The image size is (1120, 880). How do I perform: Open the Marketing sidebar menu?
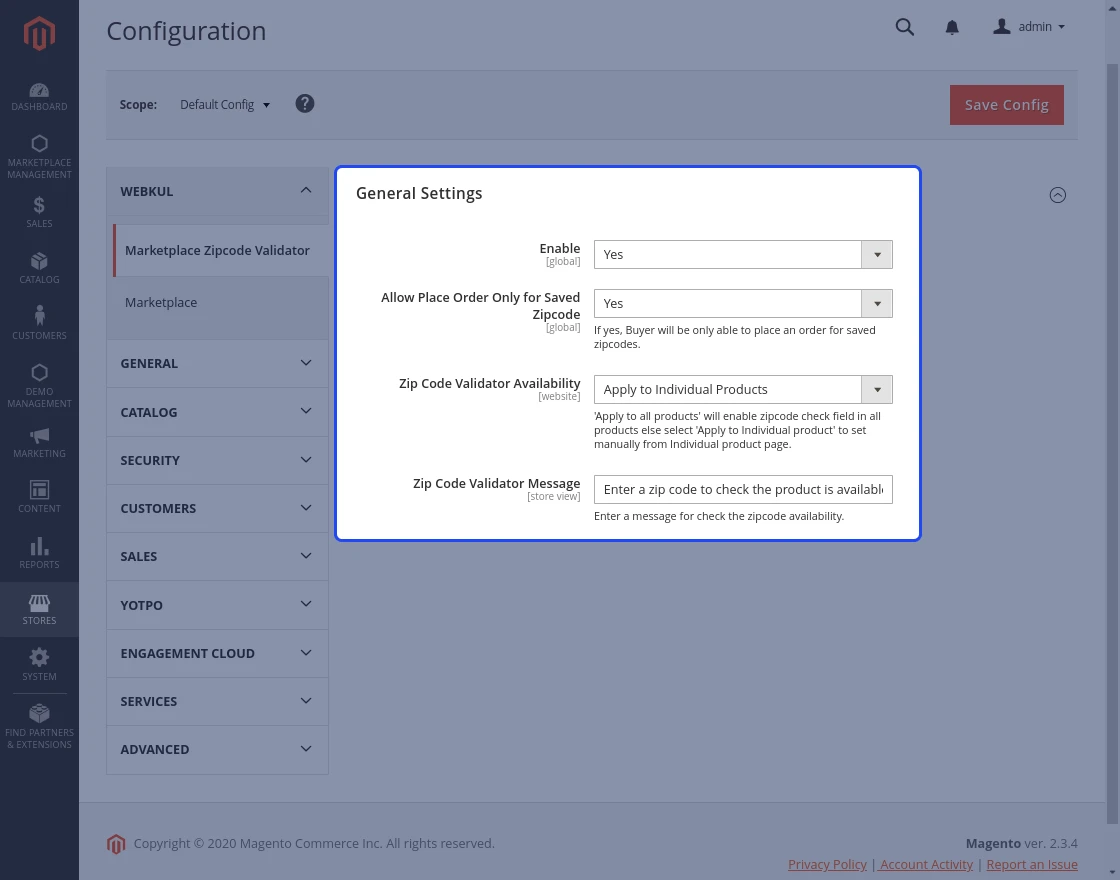tap(39, 443)
